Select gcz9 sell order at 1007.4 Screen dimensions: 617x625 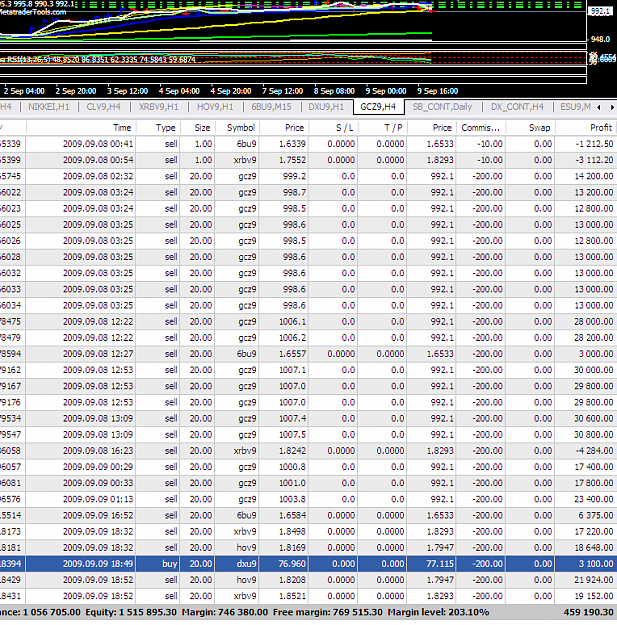[x=308, y=419]
